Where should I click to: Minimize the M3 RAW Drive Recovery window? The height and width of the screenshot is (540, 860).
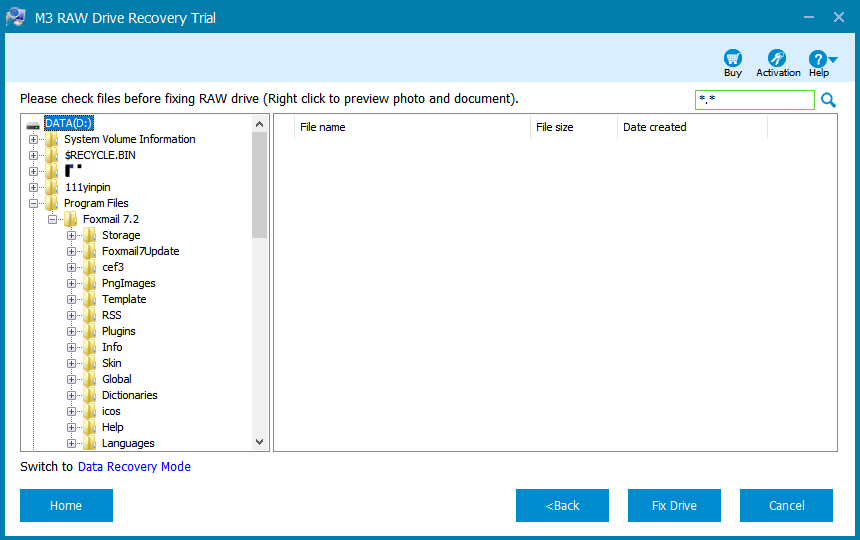coord(808,17)
